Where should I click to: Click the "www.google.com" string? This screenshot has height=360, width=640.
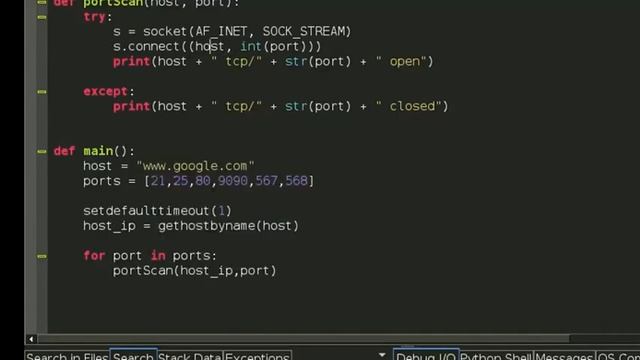pos(195,166)
